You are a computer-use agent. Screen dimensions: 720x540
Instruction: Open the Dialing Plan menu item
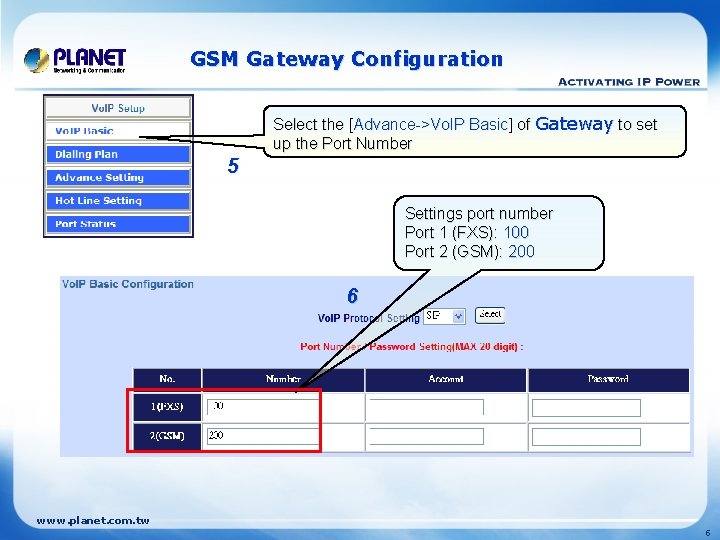pyautogui.click(x=118, y=154)
